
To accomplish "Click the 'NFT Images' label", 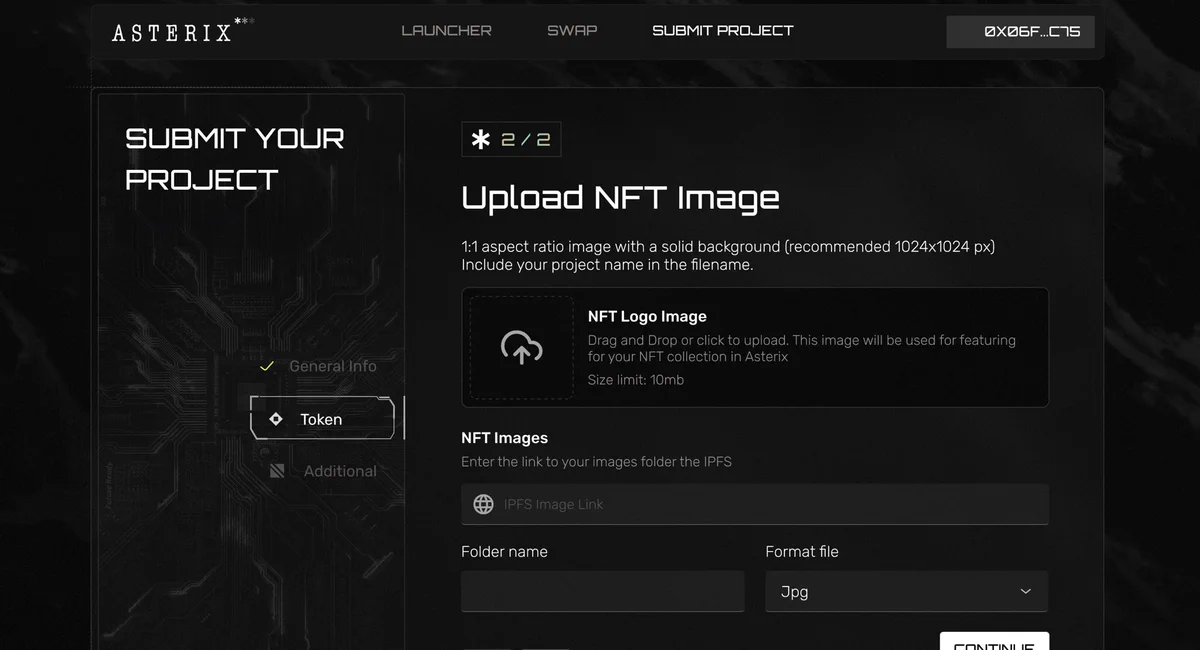I will point(504,438).
